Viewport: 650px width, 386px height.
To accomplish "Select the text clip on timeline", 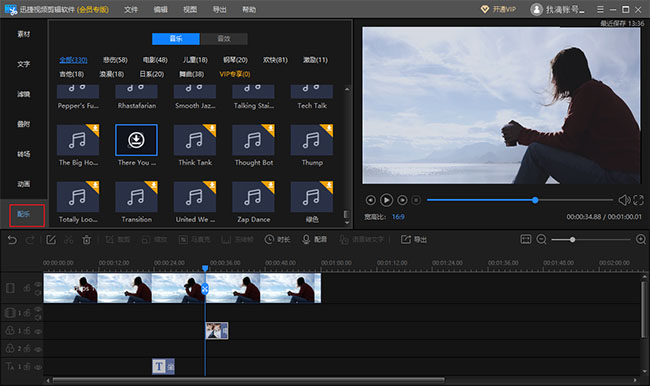I will click(163, 367).
